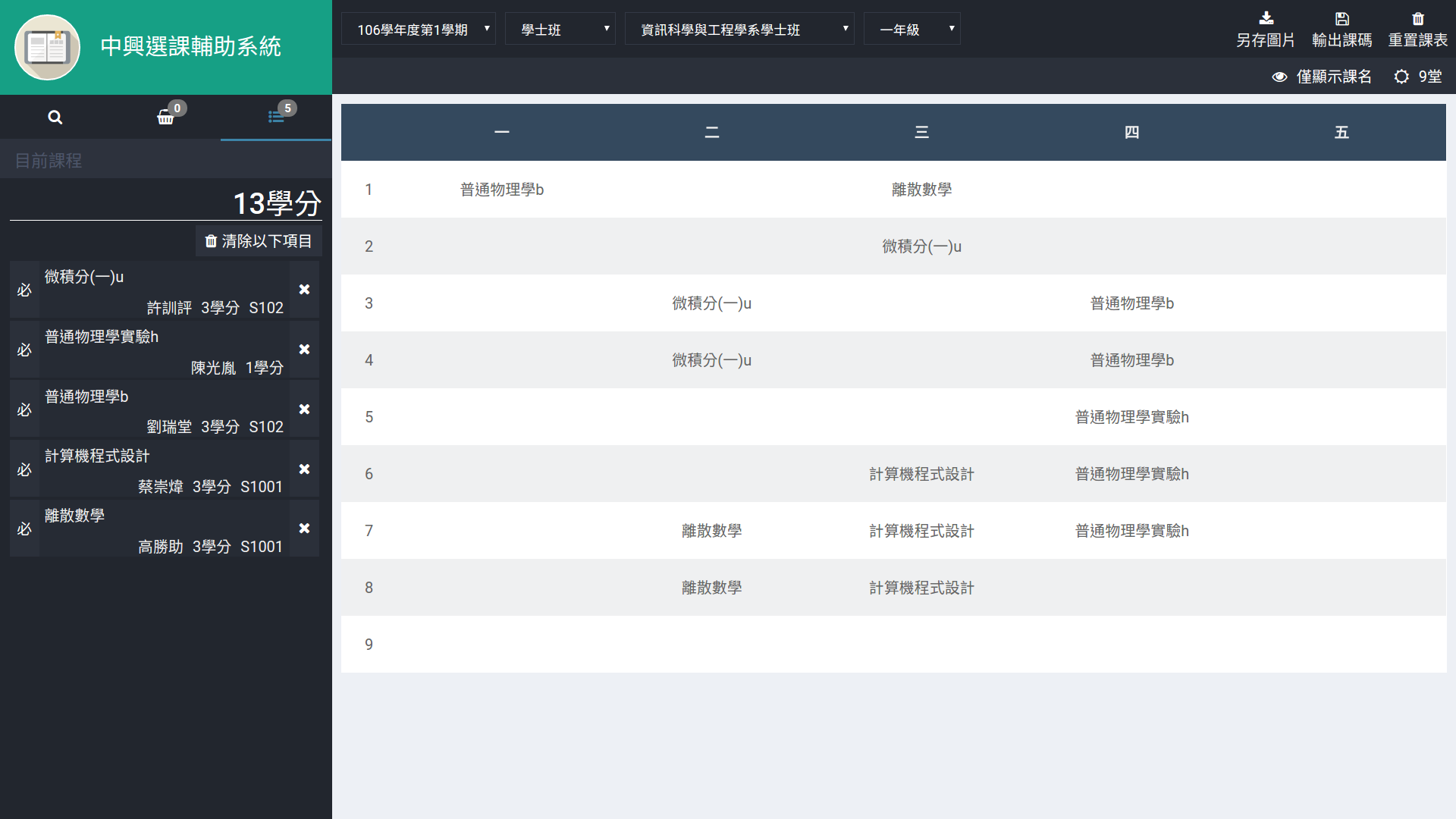Remove 離散數學 course via X icon

304,529
